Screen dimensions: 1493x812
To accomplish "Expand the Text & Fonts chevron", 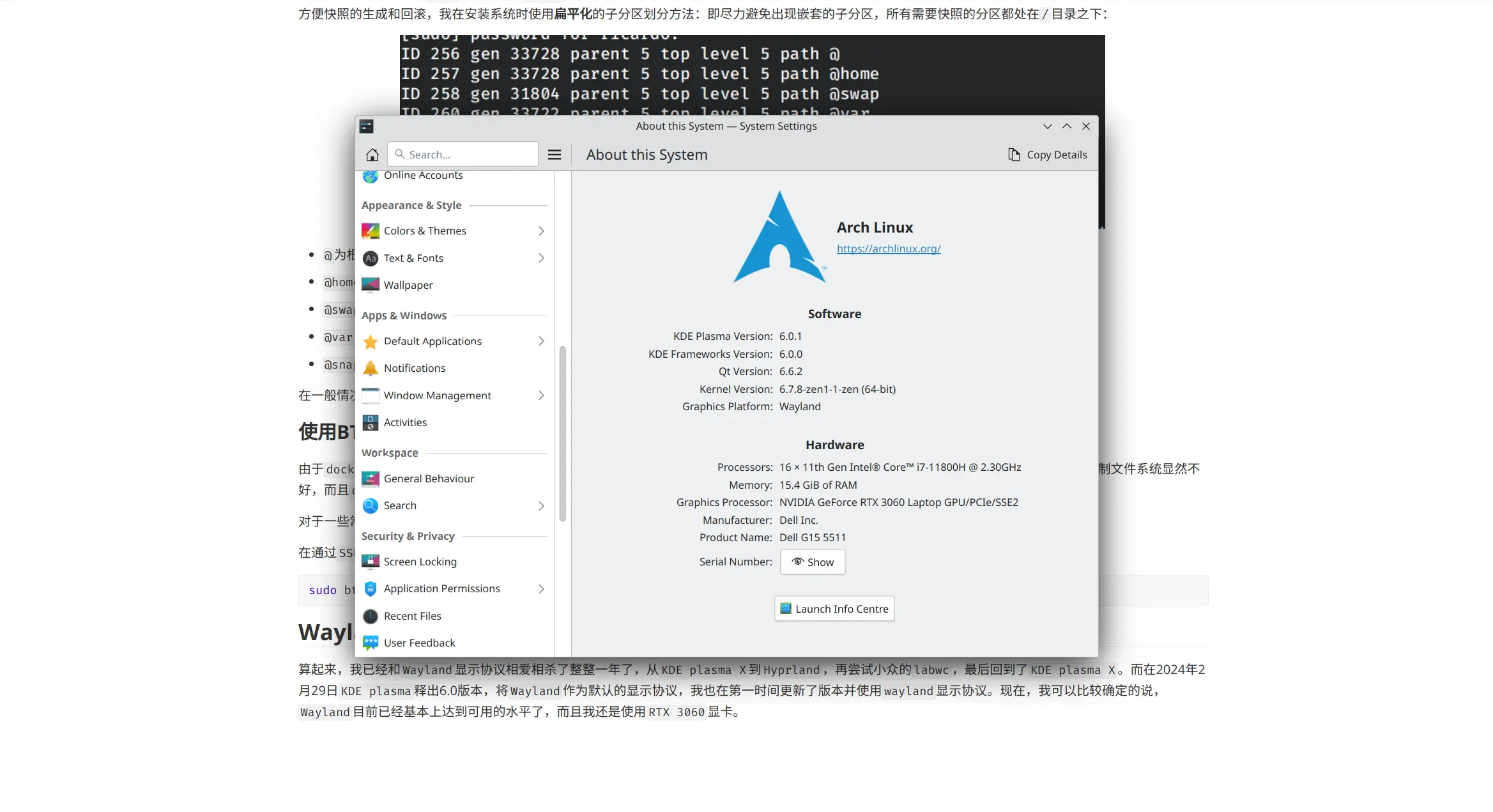I will pos(541,258).
